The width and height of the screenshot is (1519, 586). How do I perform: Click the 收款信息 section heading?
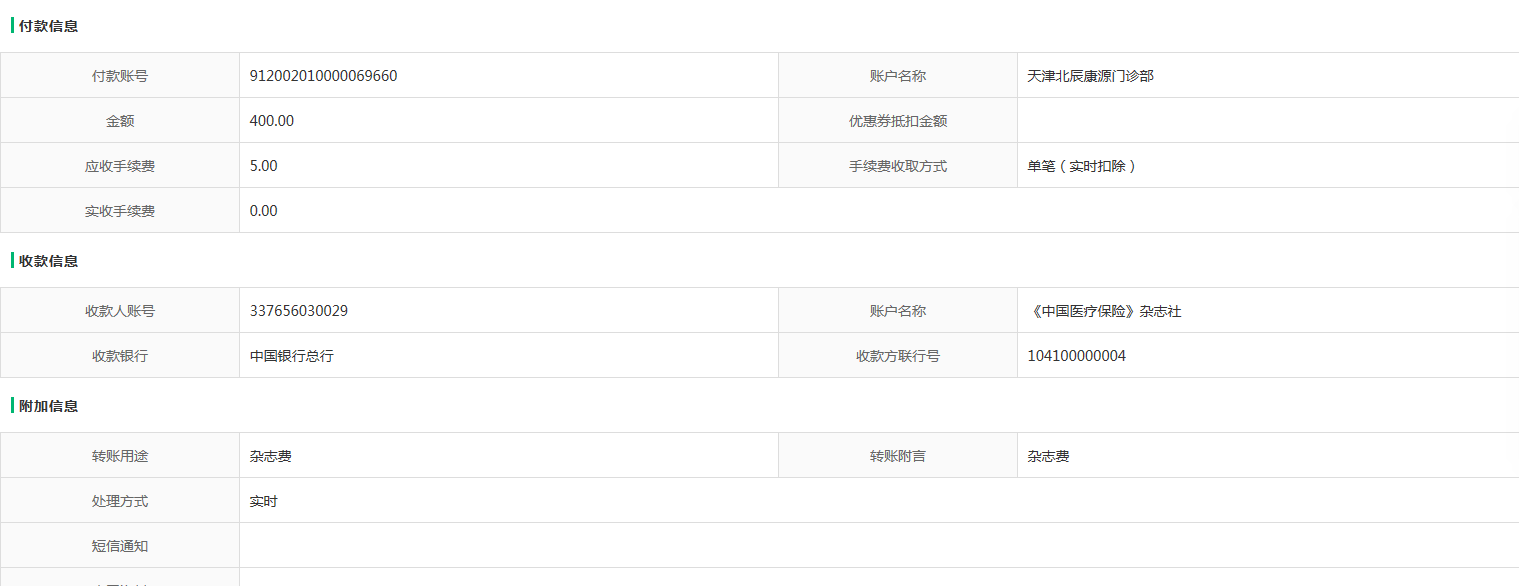(48, 261)
